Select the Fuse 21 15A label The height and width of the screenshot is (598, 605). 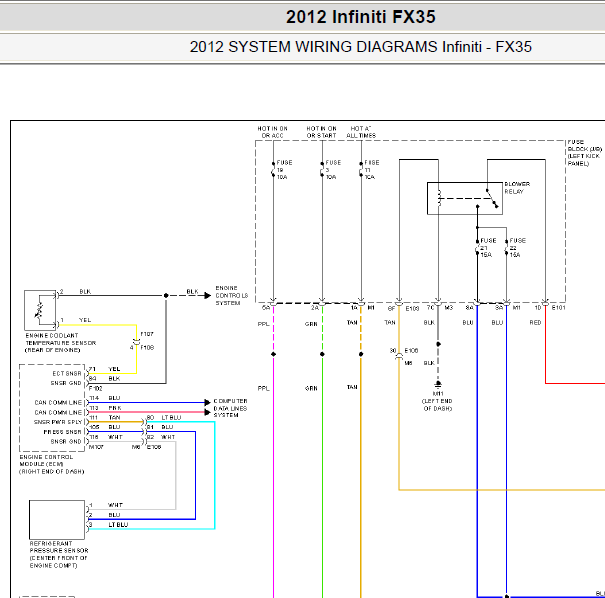488,248
